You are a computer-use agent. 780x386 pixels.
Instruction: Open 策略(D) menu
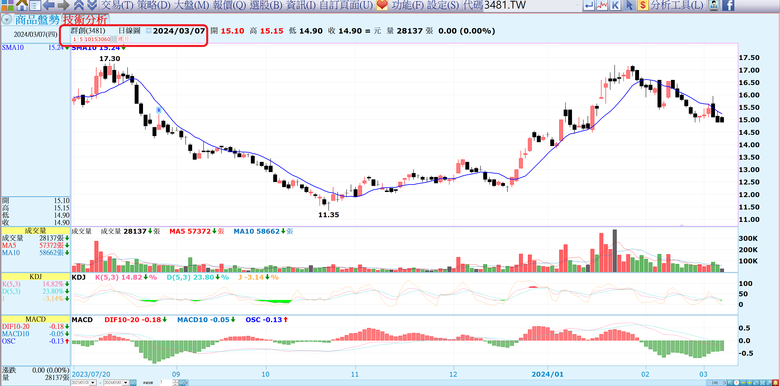coord(153,5)
